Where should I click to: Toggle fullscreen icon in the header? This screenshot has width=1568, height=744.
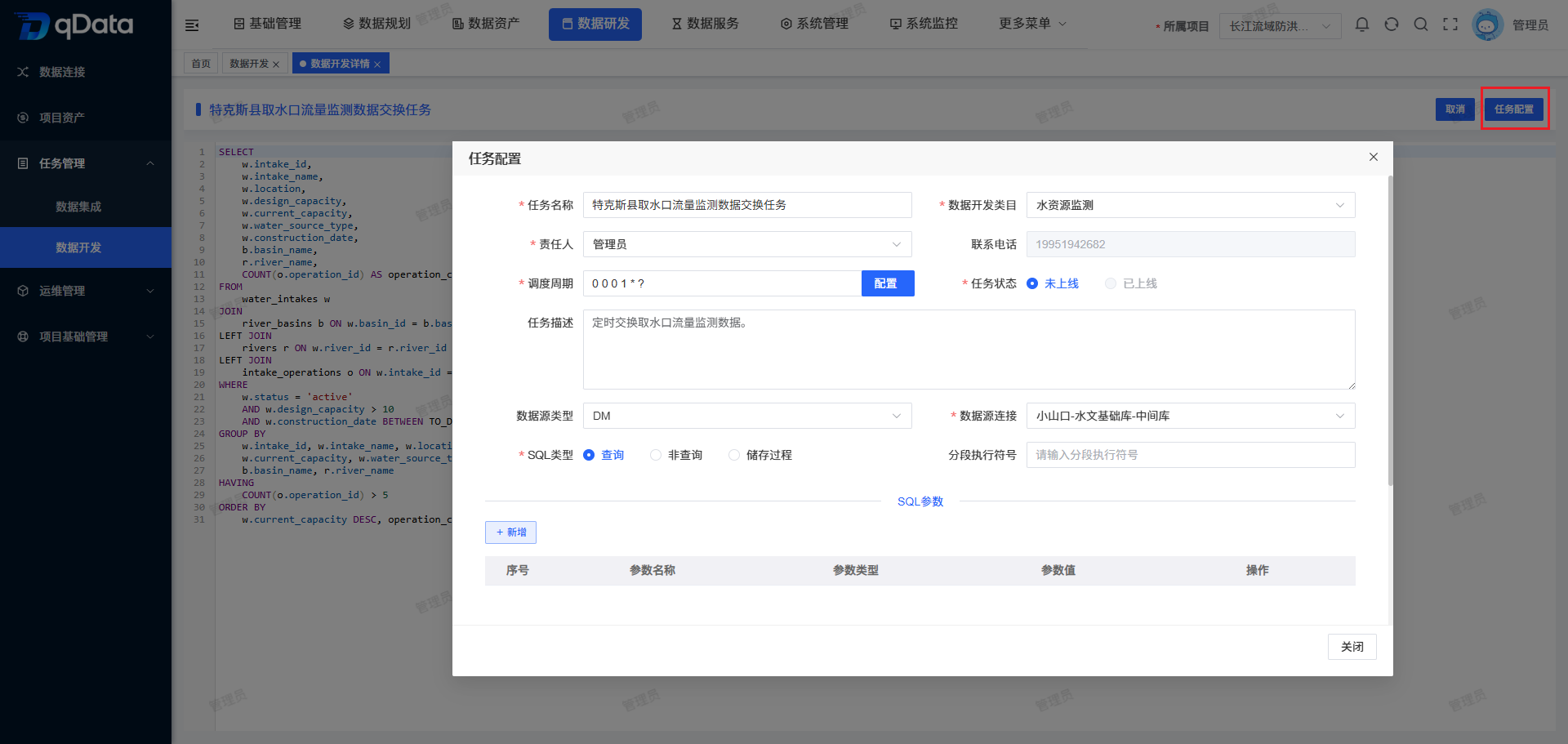1450,25
